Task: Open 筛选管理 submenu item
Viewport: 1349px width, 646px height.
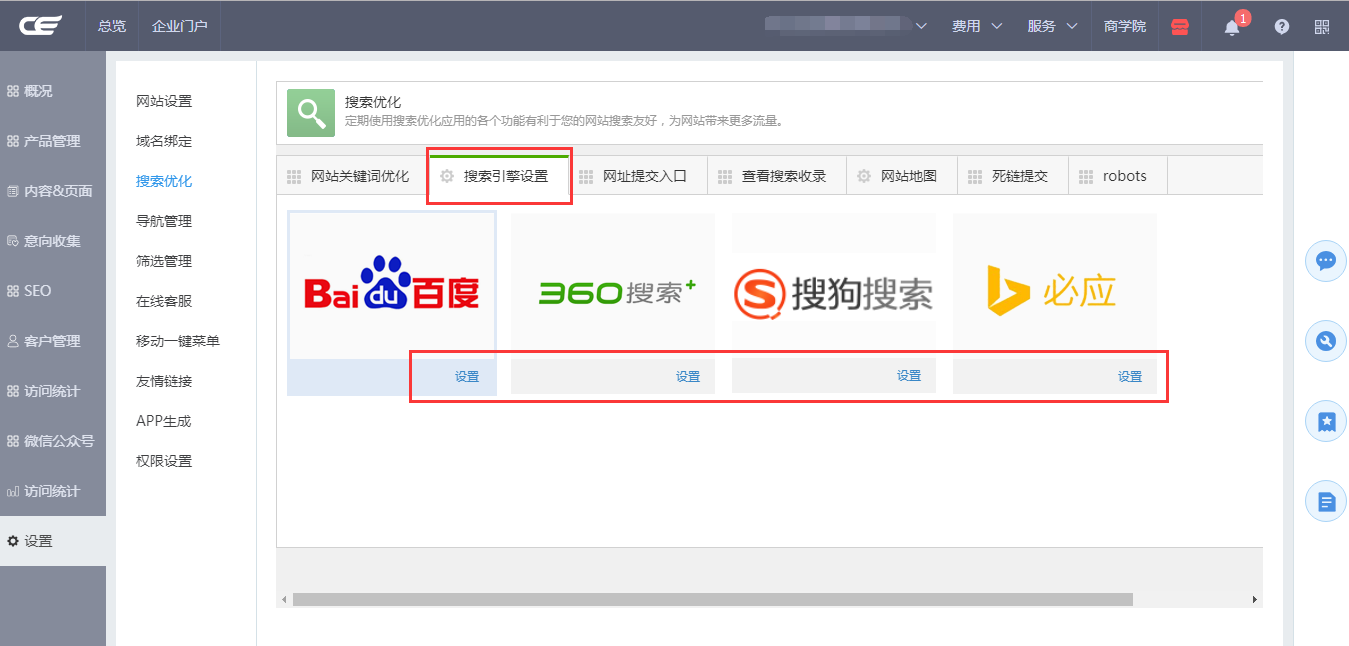Action: [164, 261]
